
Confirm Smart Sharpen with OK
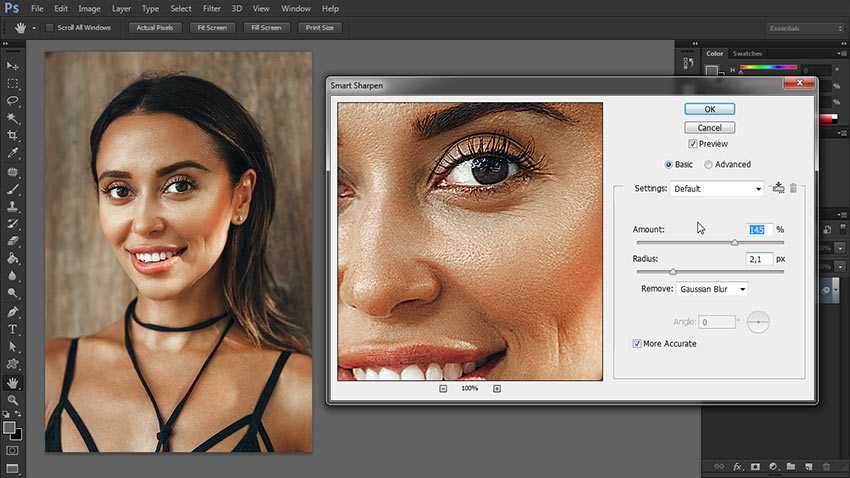(x=710, y=109)
